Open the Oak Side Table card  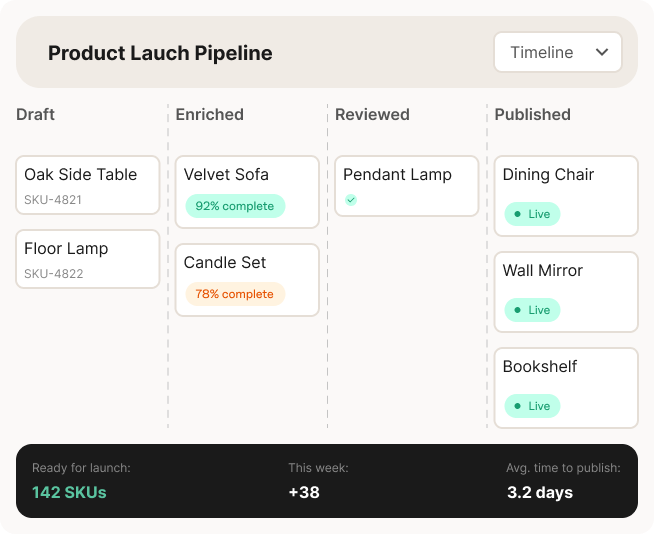click(x=88, y=184)
